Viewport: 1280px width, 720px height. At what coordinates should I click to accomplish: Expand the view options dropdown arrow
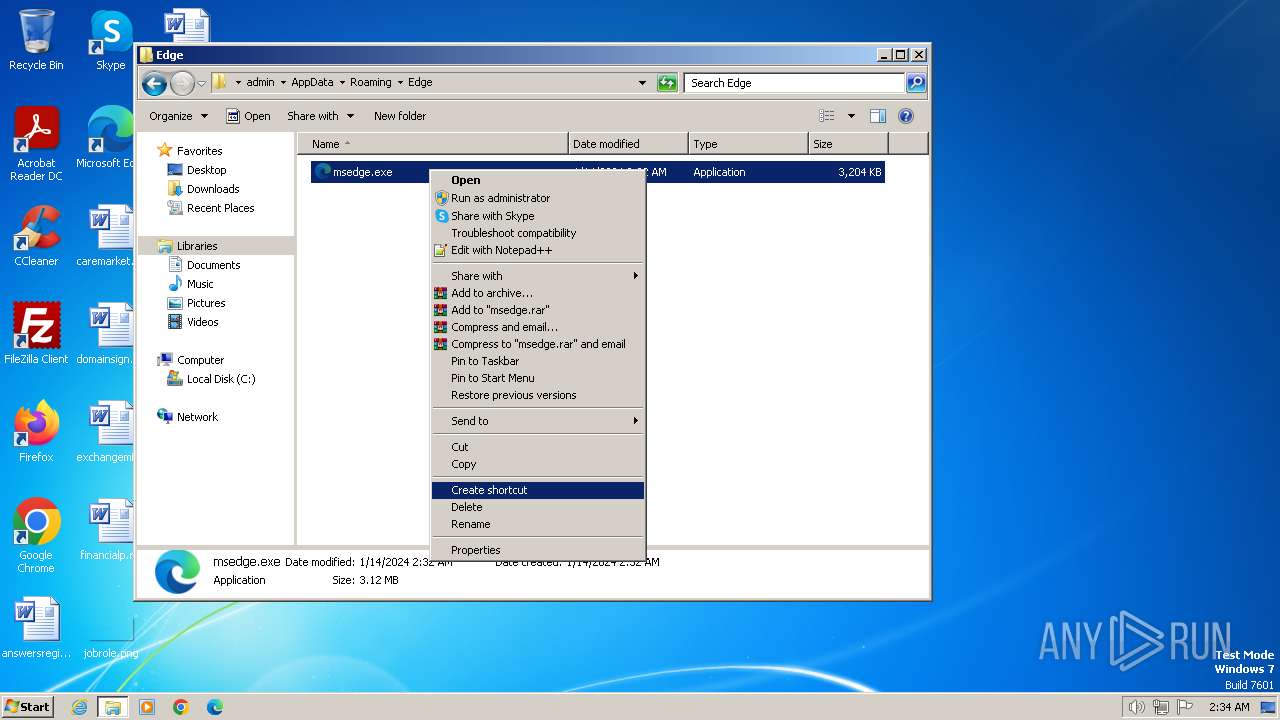[x=851, y=116]
